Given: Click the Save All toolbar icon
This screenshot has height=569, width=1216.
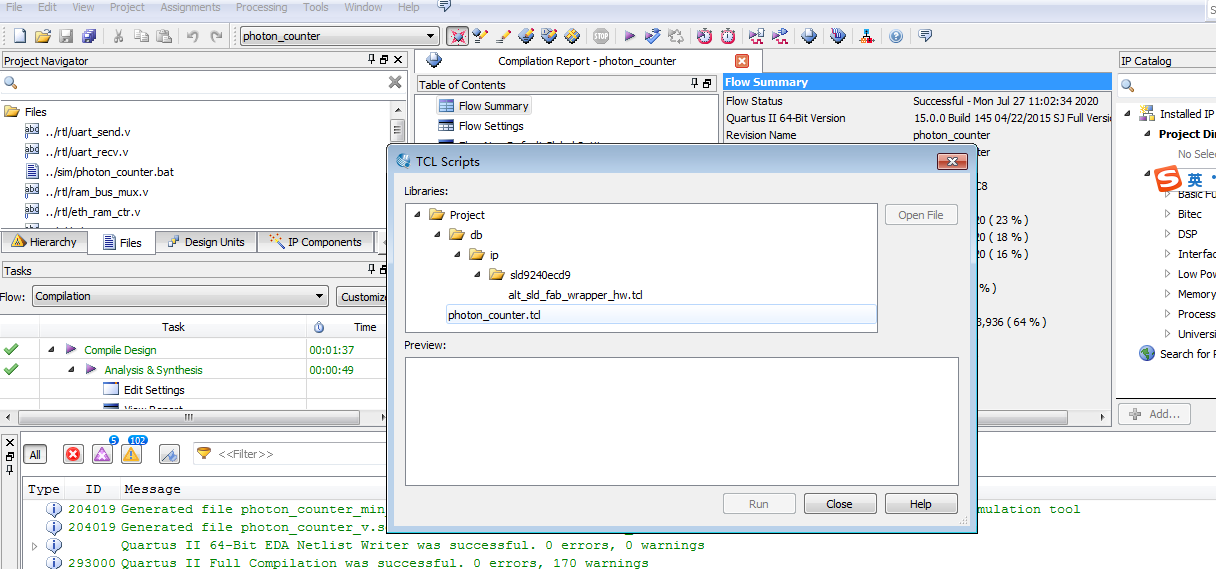Looking at the screenshot, I should tap(89, 36).
